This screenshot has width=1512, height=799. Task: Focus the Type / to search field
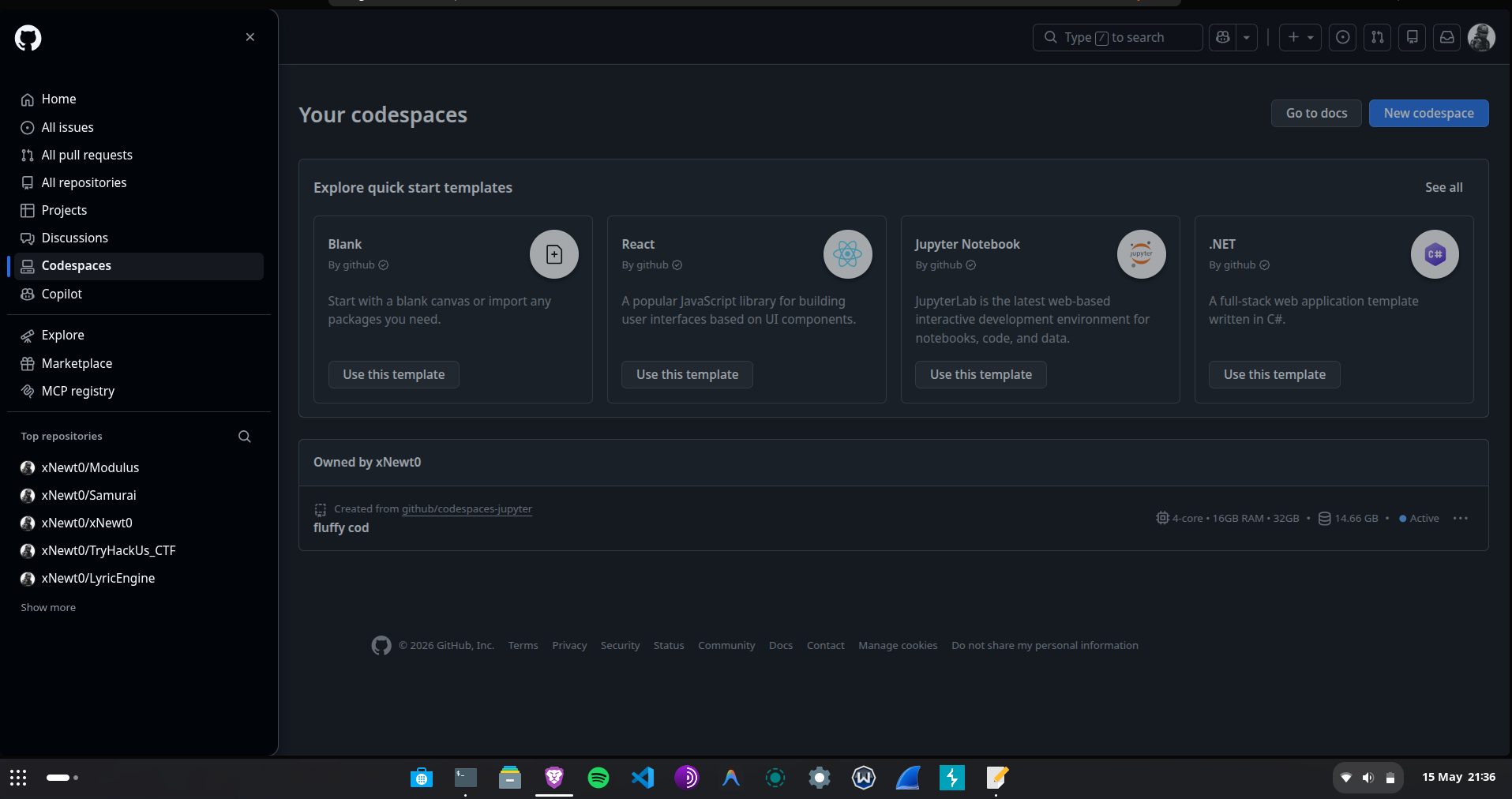pyautogui.click(x=1117, y=37)
